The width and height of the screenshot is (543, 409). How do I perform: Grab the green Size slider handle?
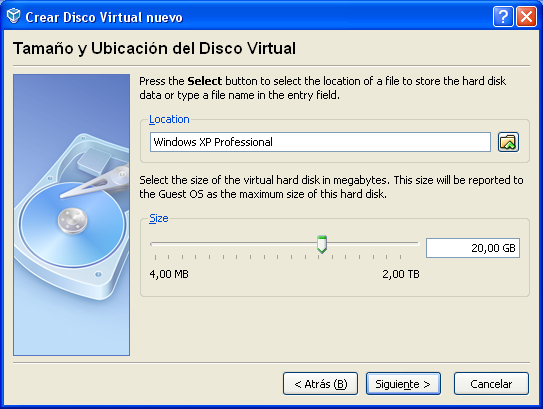pos(322,244)
